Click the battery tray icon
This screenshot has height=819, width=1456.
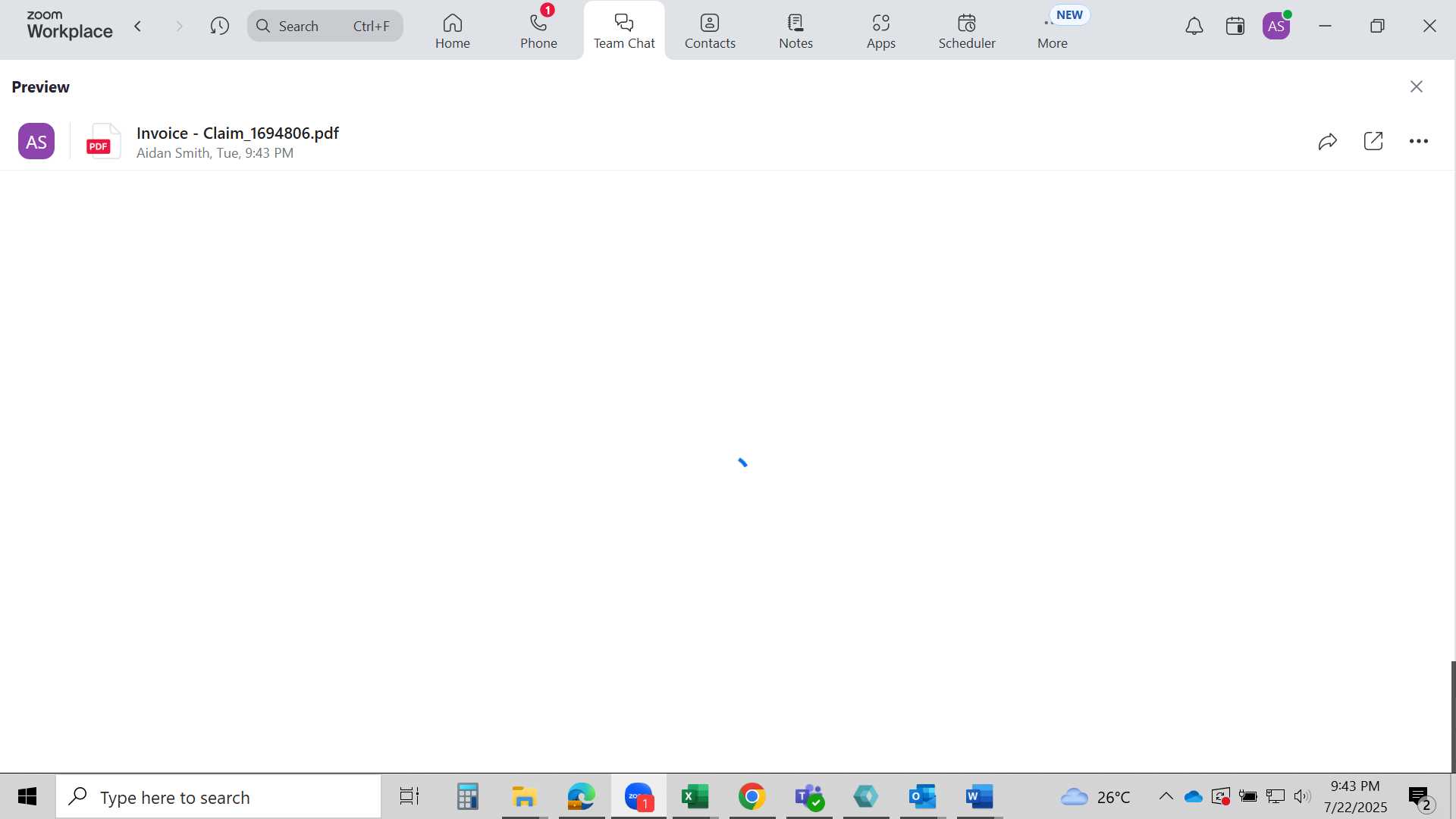point(1247,796)
